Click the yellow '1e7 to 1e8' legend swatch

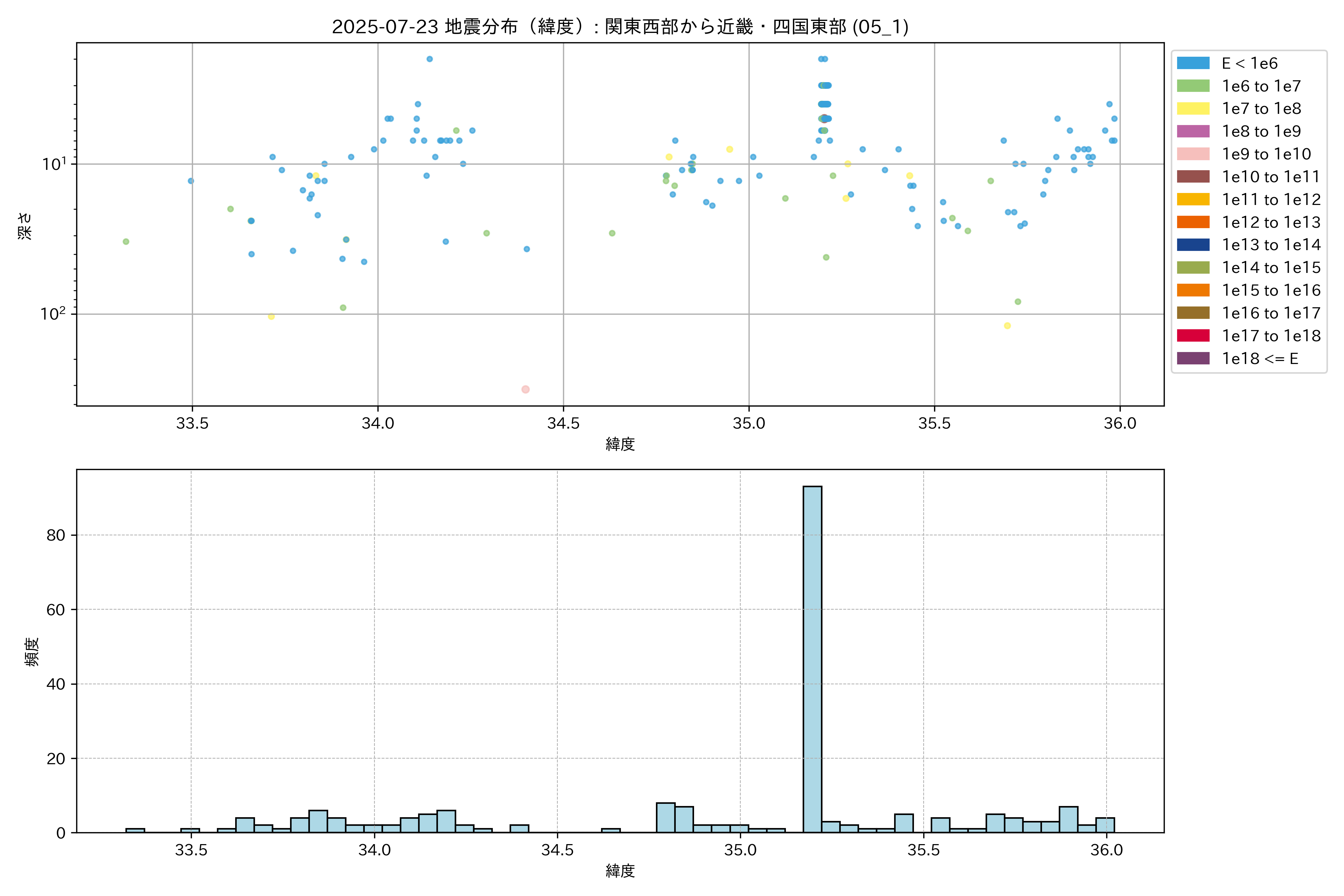pyautogui.click(x=1192, y=109)
